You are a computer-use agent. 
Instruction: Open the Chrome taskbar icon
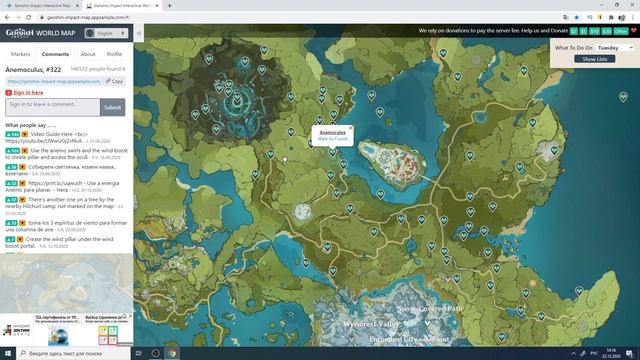(172, 353)
